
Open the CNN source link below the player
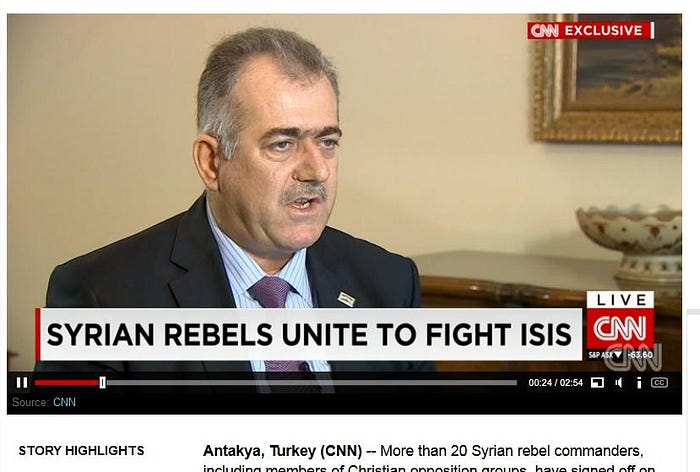coord(64,402)
